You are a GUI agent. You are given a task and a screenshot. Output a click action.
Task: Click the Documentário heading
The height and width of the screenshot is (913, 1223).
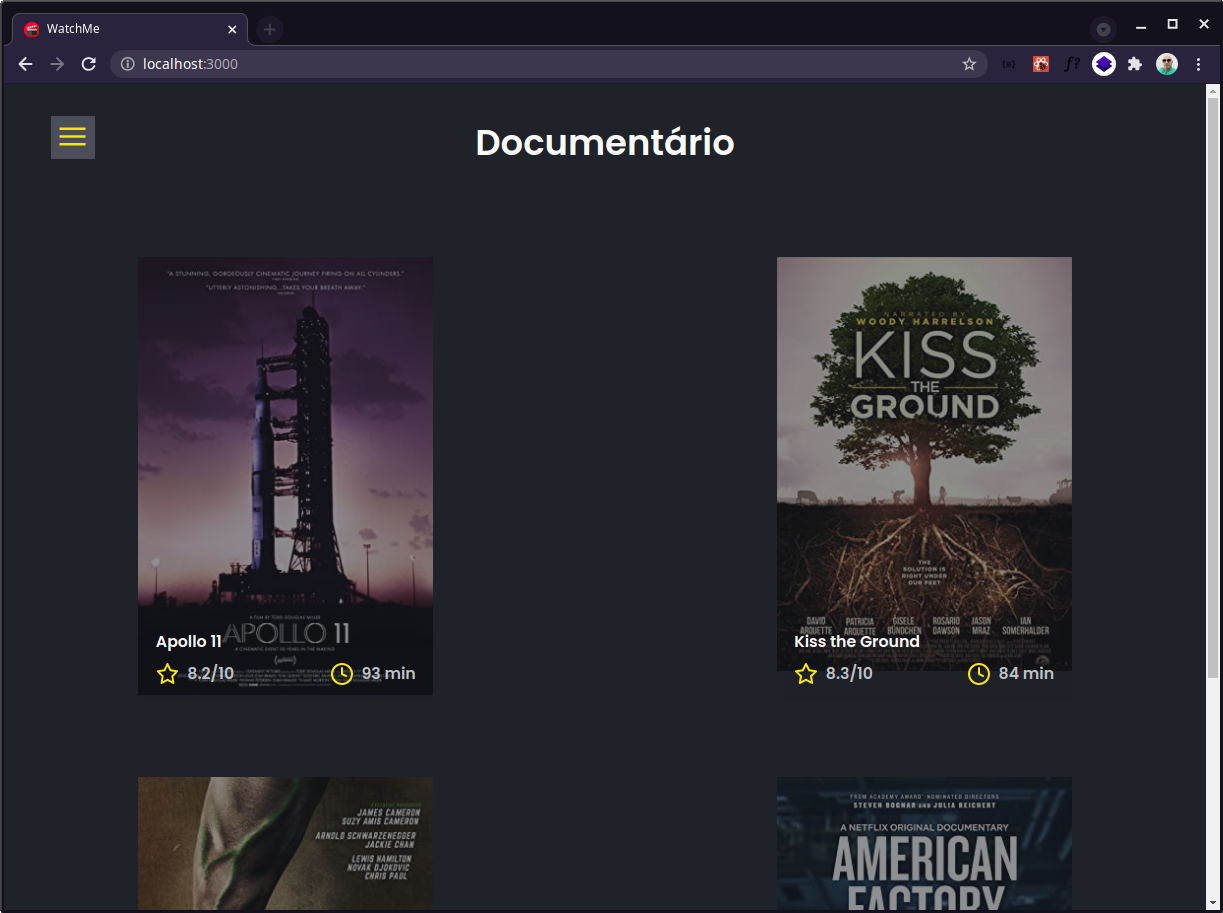click(605, 143)
